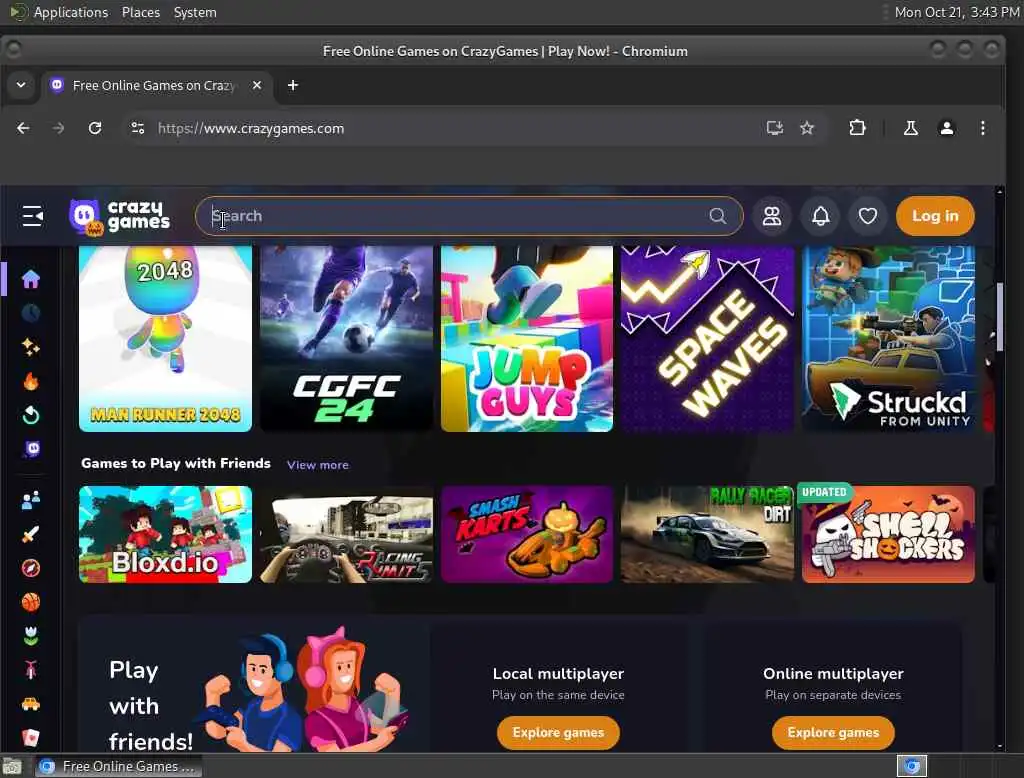Open Trending flame icon in sidebar

[x=31, y=381]
